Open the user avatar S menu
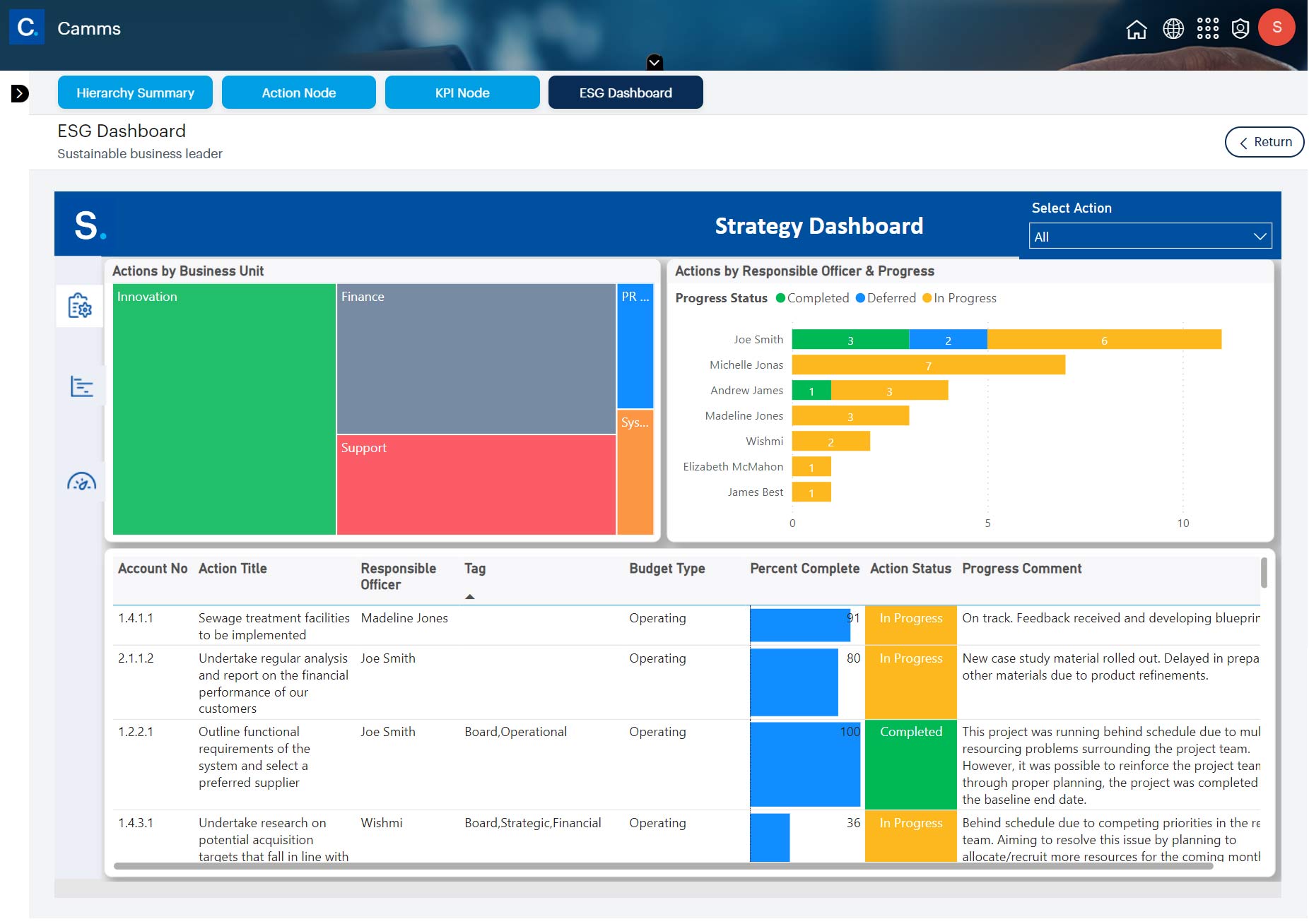Viewport: 1309px width, 924px height. pos(1276,28)
